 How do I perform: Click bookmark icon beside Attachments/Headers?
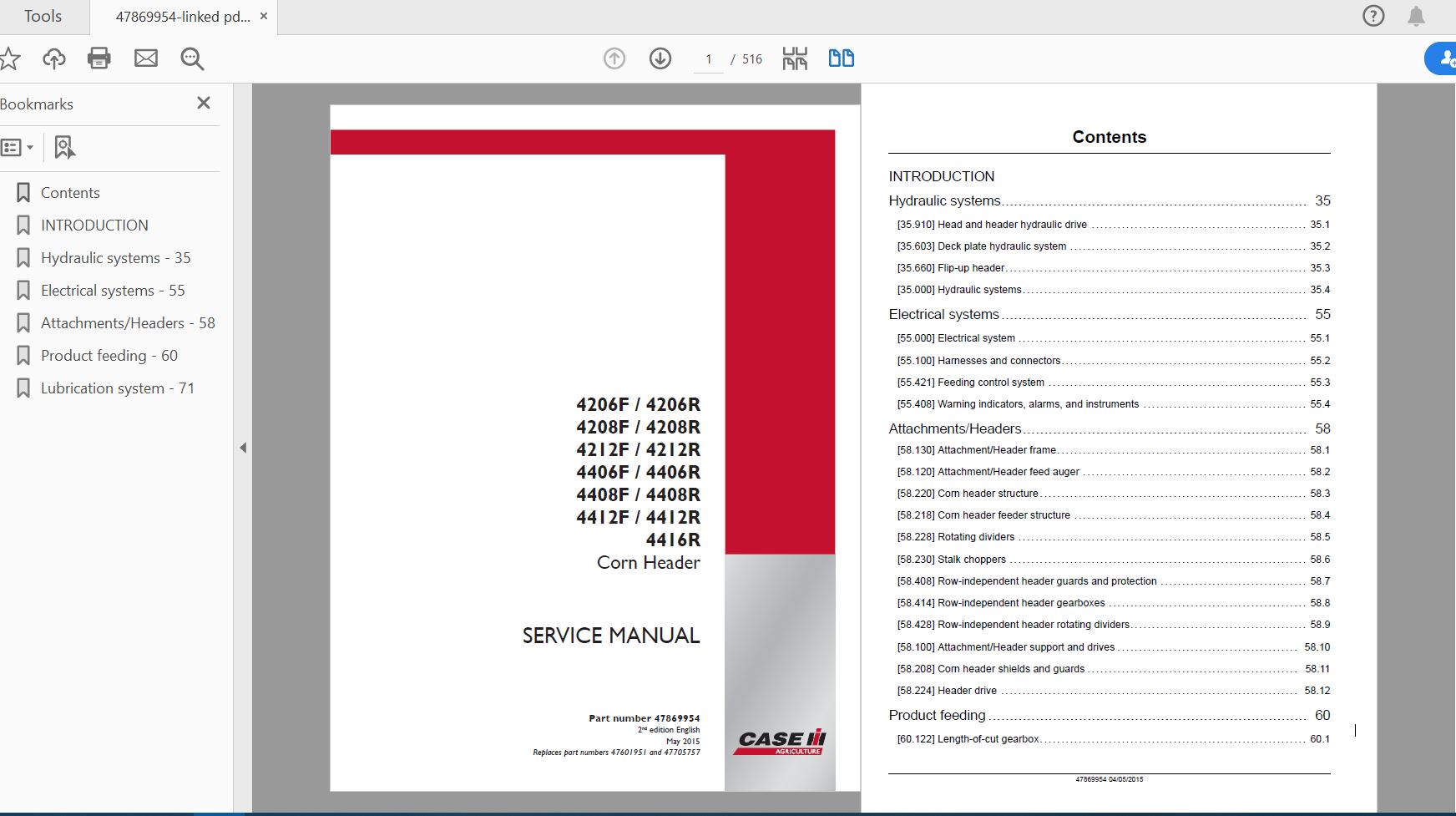(x=23, y=323)
